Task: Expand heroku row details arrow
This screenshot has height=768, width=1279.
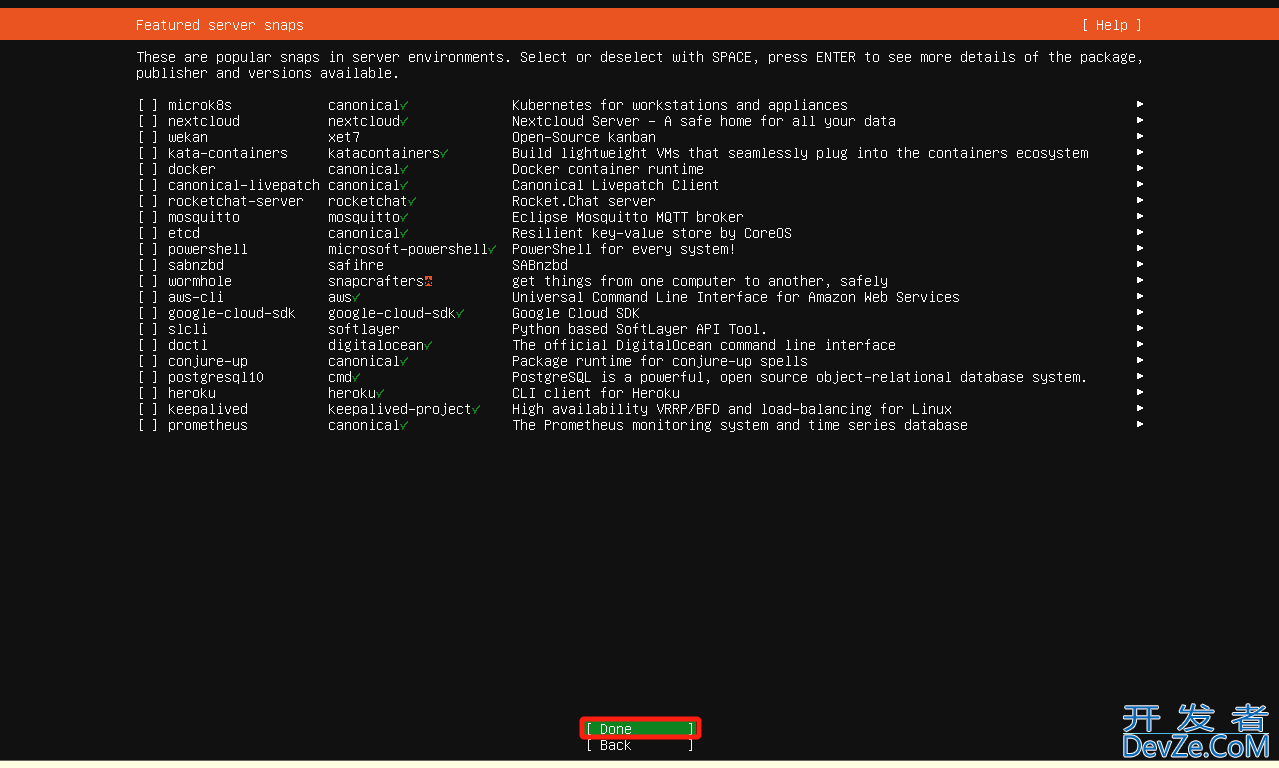Action: (x=1140, y=392)
